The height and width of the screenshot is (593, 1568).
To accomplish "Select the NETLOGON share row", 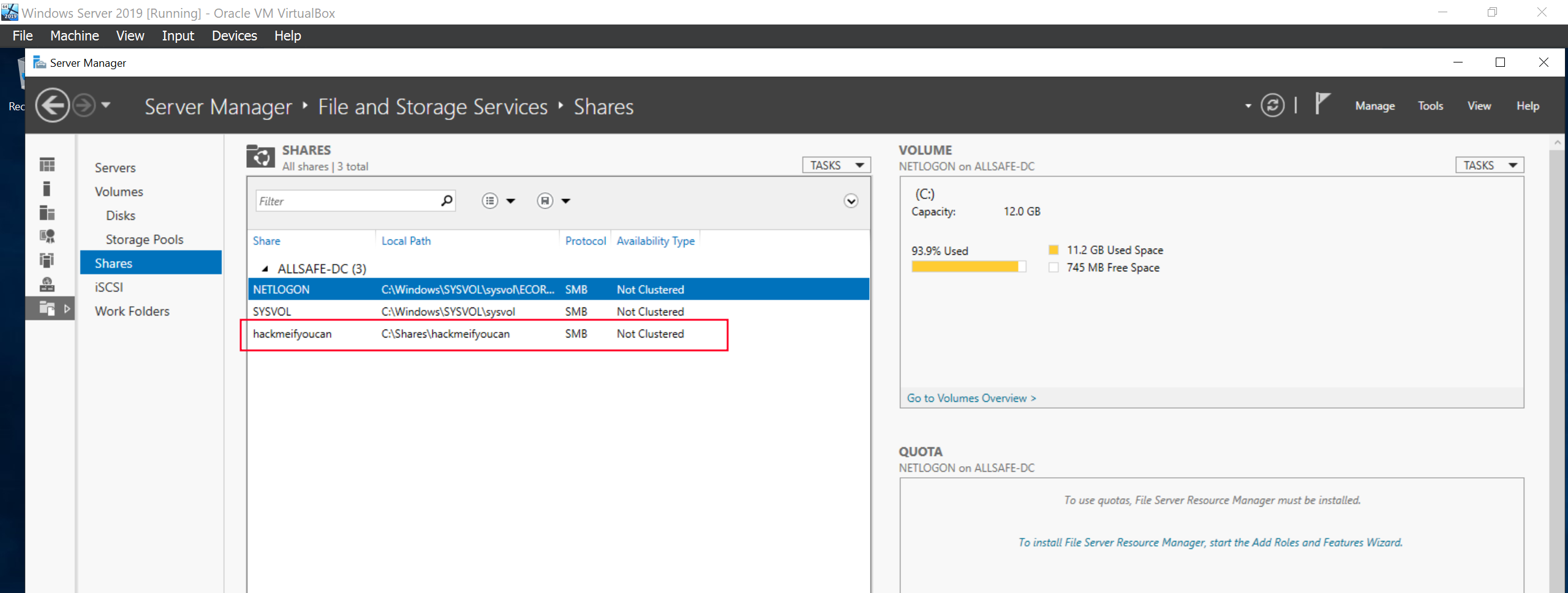I will [559, 289].
